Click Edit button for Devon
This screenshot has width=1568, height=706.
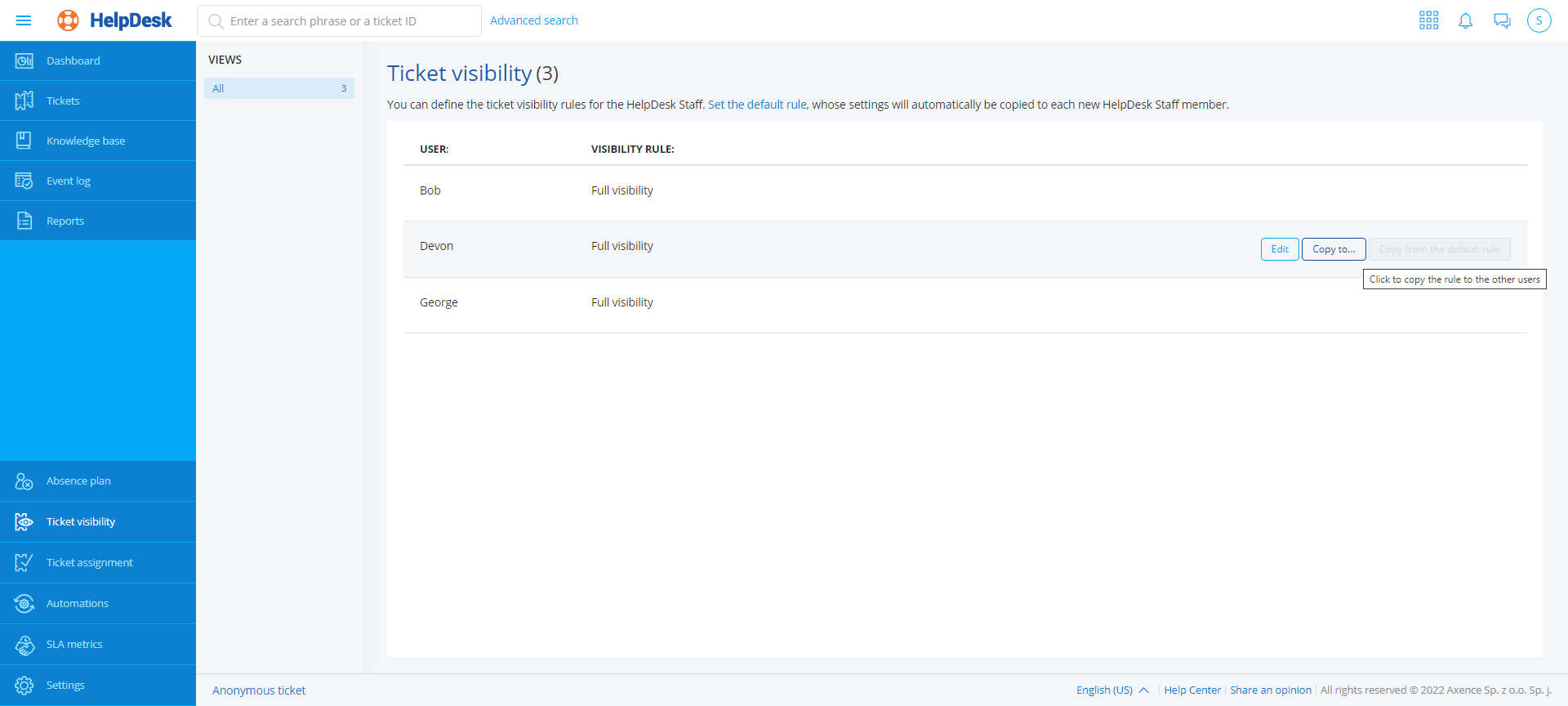[x=1279, y=249]
